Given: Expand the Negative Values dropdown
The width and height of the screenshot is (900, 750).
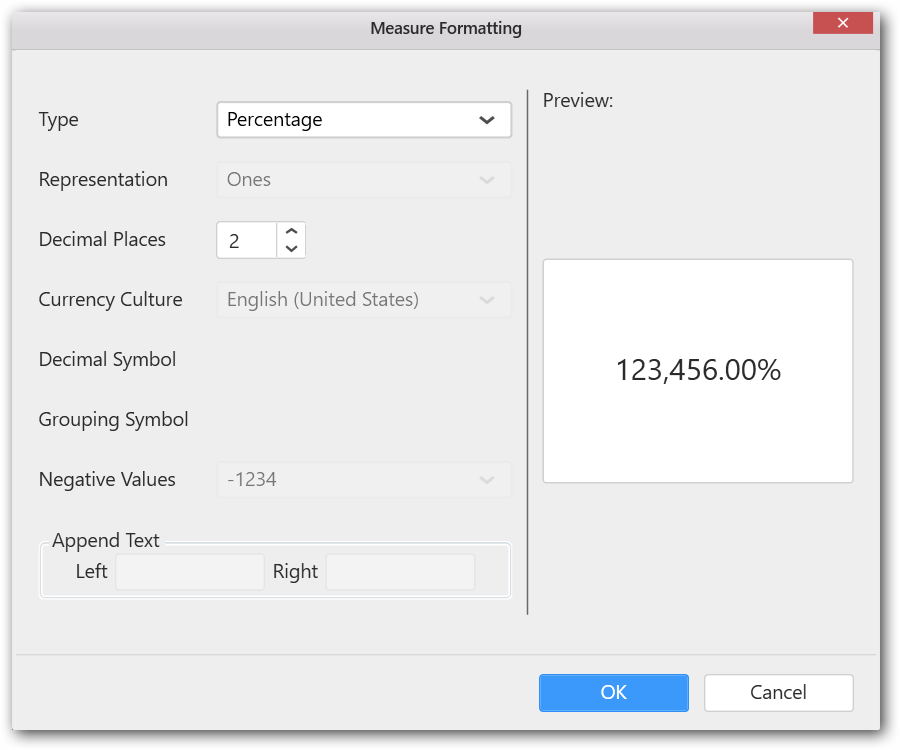Looking at the screenshot, I should coord(363,480).
